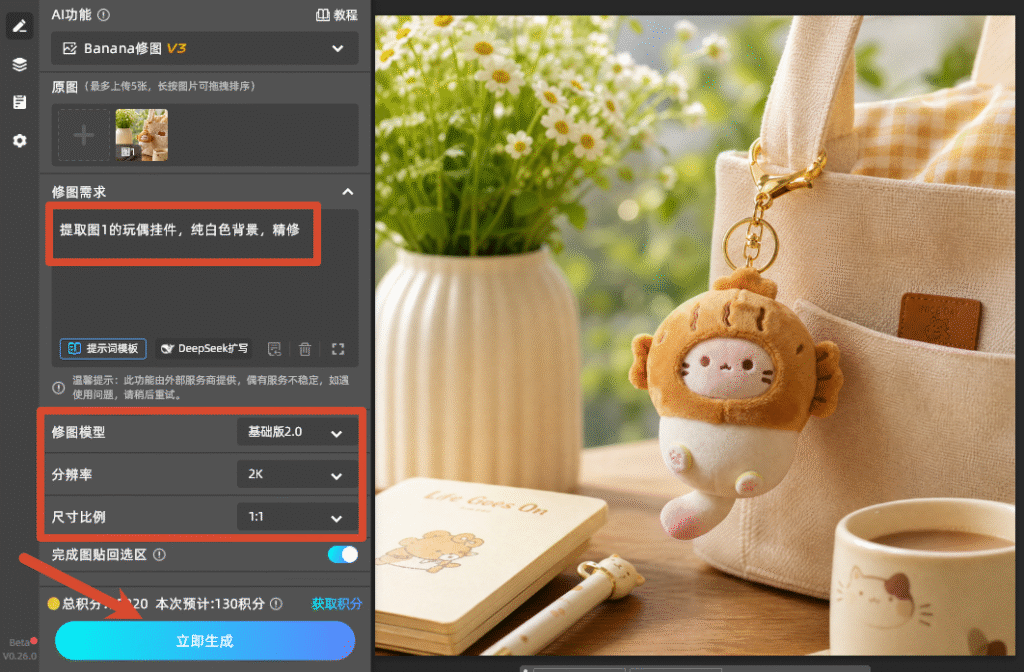Clear the prompt with the trash icon

(305, 349)
